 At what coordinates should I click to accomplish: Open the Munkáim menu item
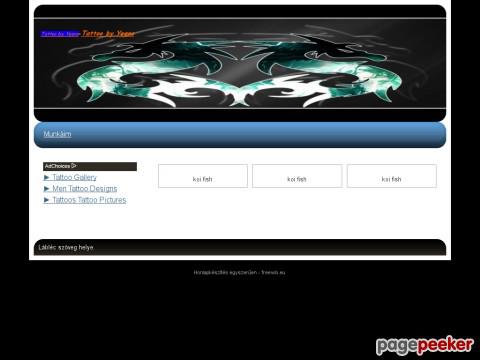(x=57, y=134)
